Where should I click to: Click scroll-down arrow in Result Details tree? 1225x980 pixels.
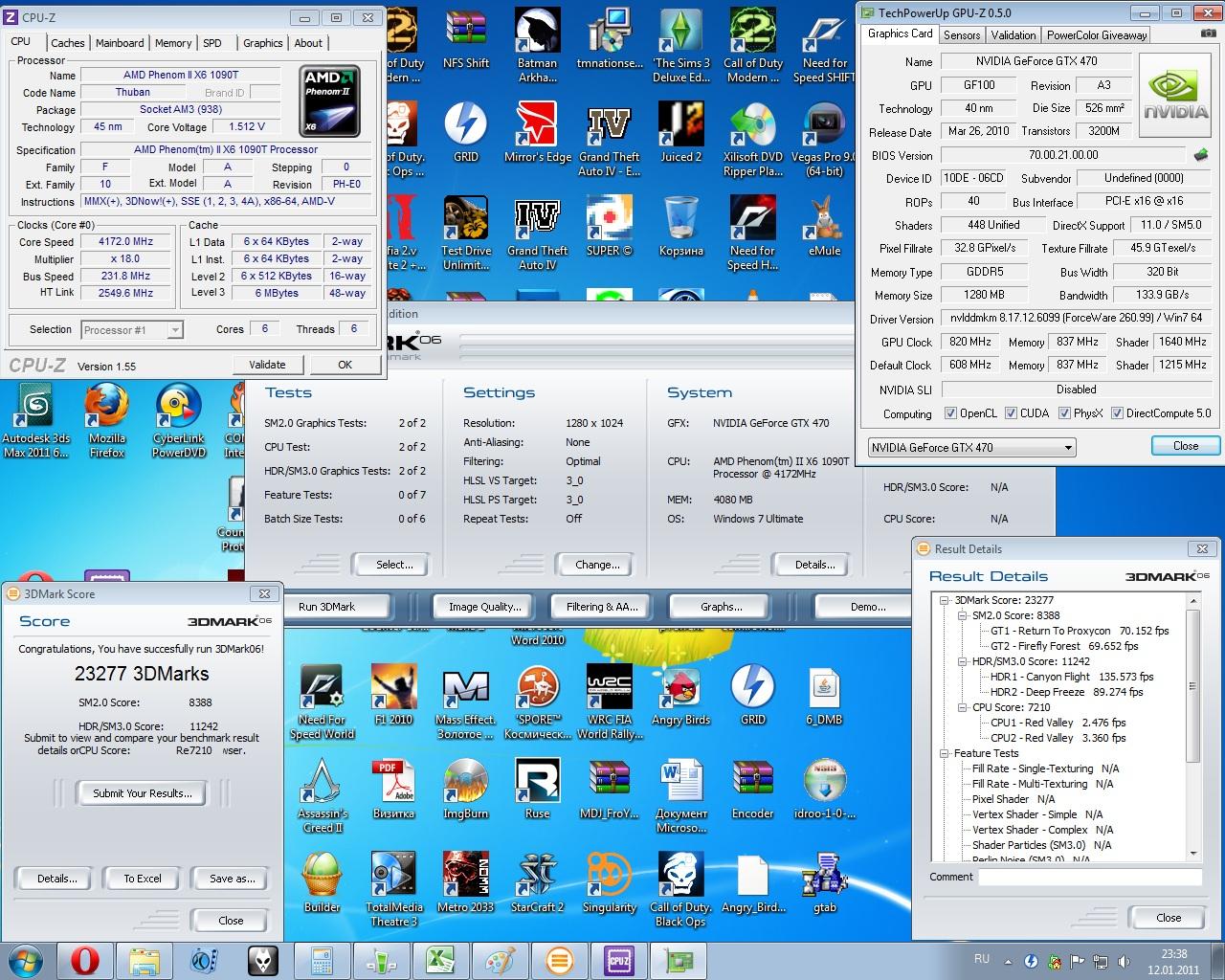1192,853
